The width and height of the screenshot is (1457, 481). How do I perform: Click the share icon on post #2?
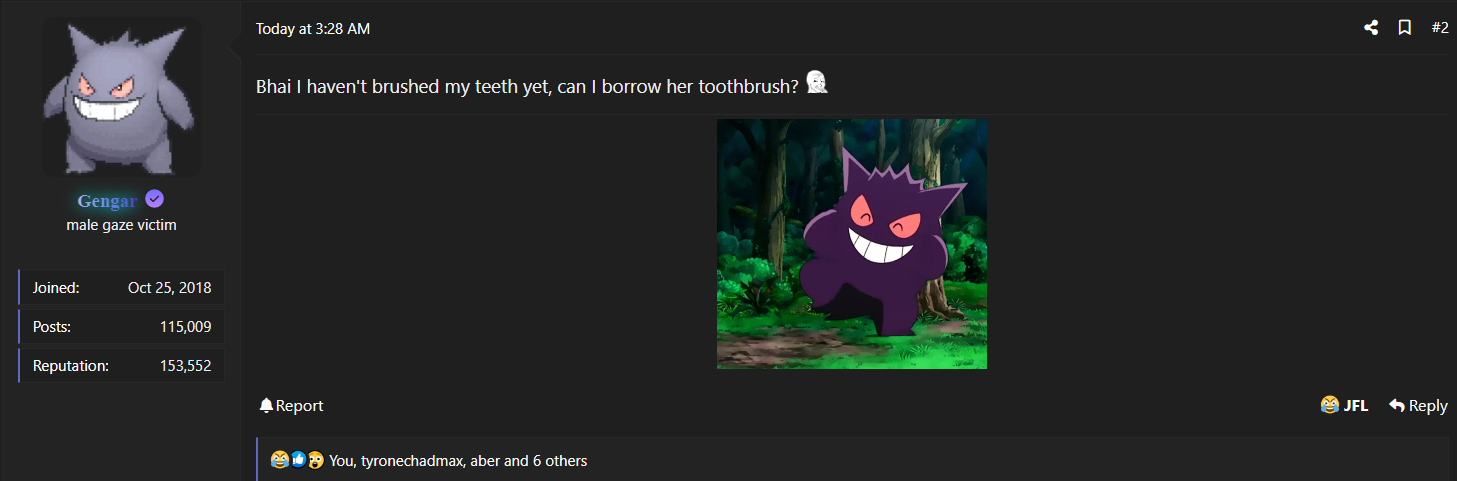click(1371, 28)
